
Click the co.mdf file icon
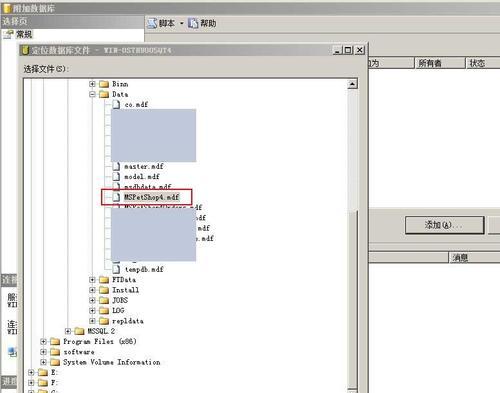click(x=116, y=104)
